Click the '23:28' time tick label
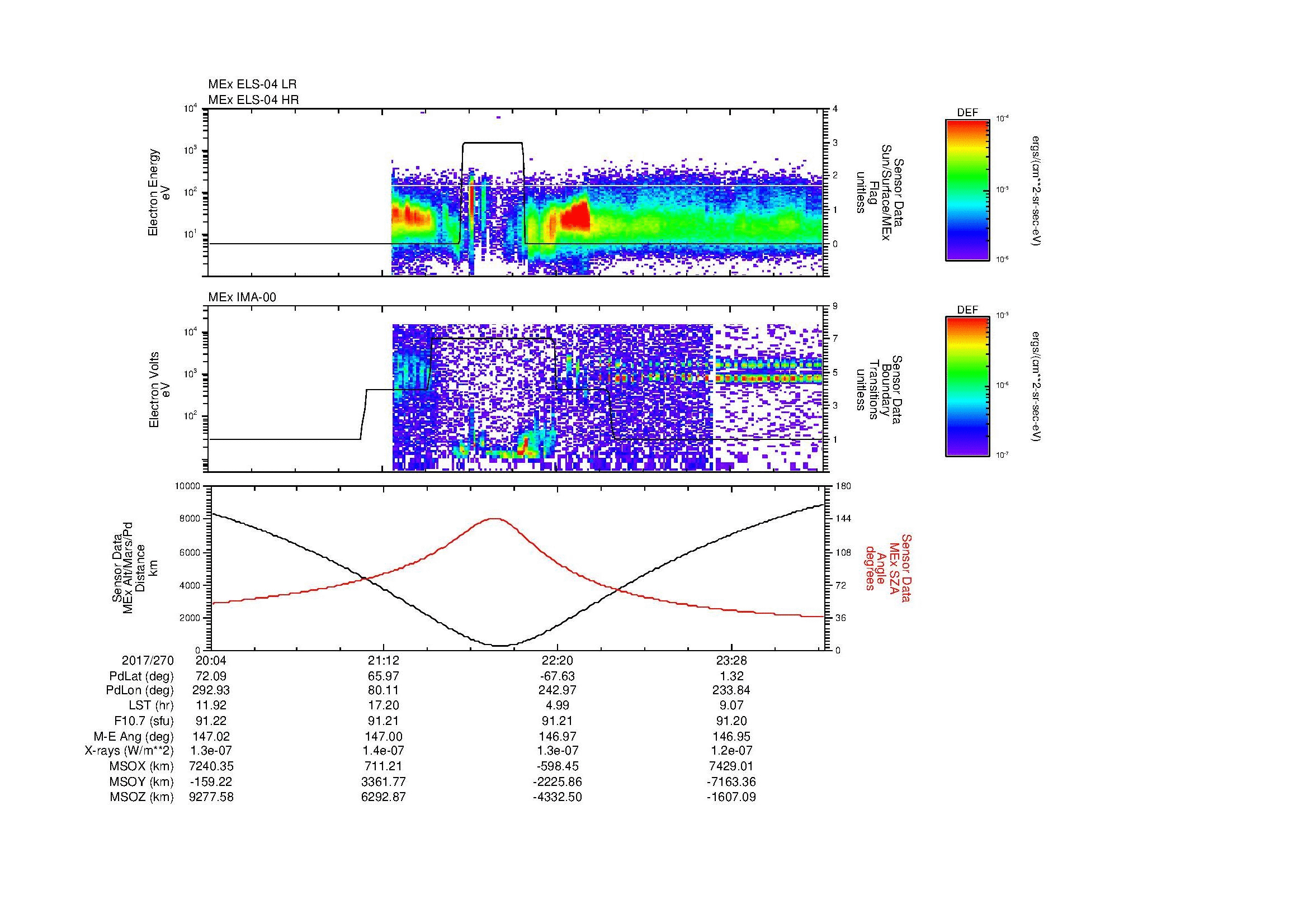 point(731,661)
